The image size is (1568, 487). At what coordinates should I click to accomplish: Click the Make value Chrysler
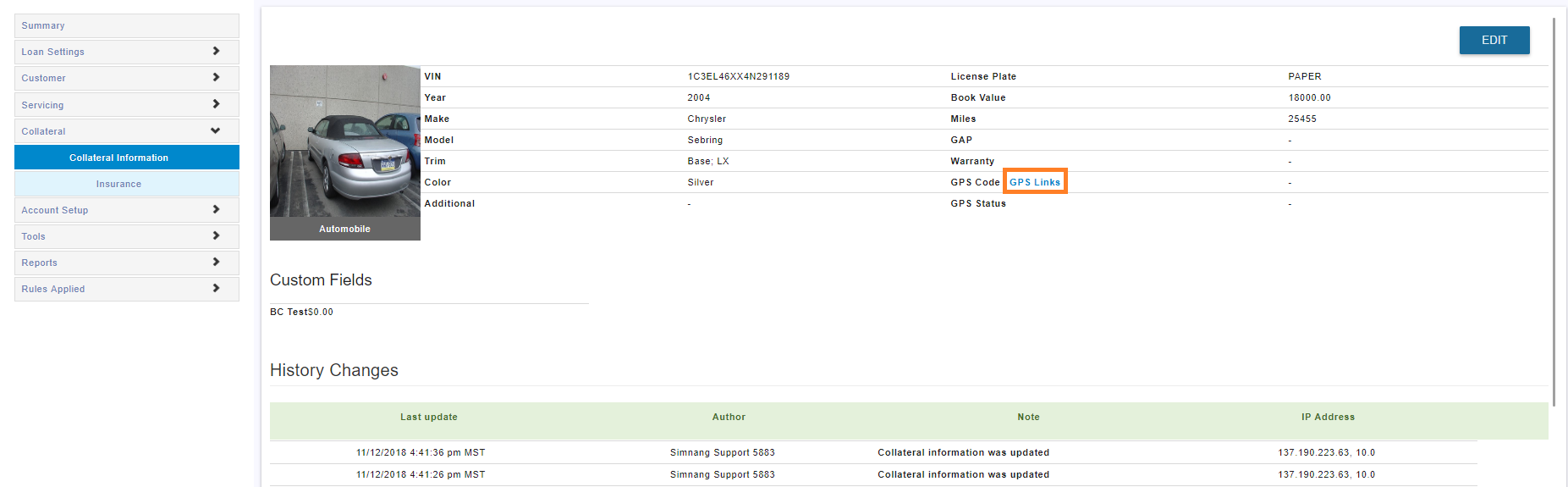(707, 119)
